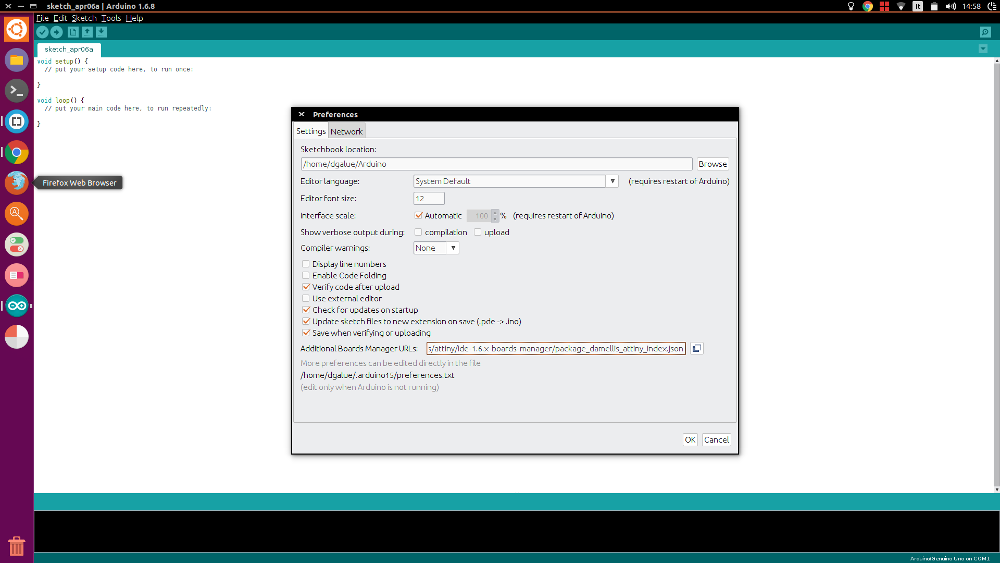The image size is (1000, 563).
Task: Click the interface scale percent stepper
Action: point(495,216)
